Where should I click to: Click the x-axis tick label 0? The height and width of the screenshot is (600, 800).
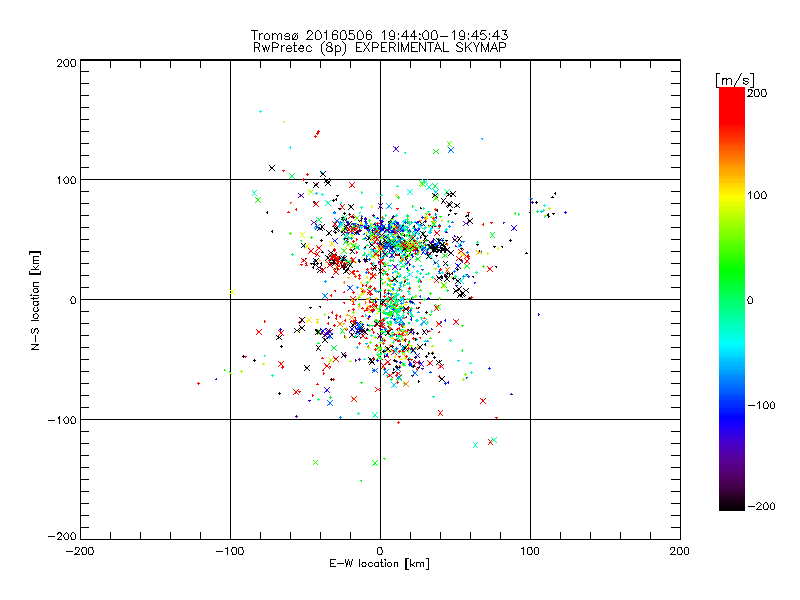(380, 551)
